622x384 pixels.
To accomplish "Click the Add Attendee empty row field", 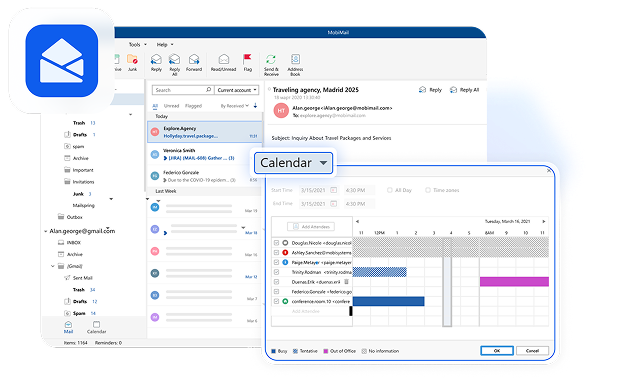I will pyautogui.click(x=311, y=311).
